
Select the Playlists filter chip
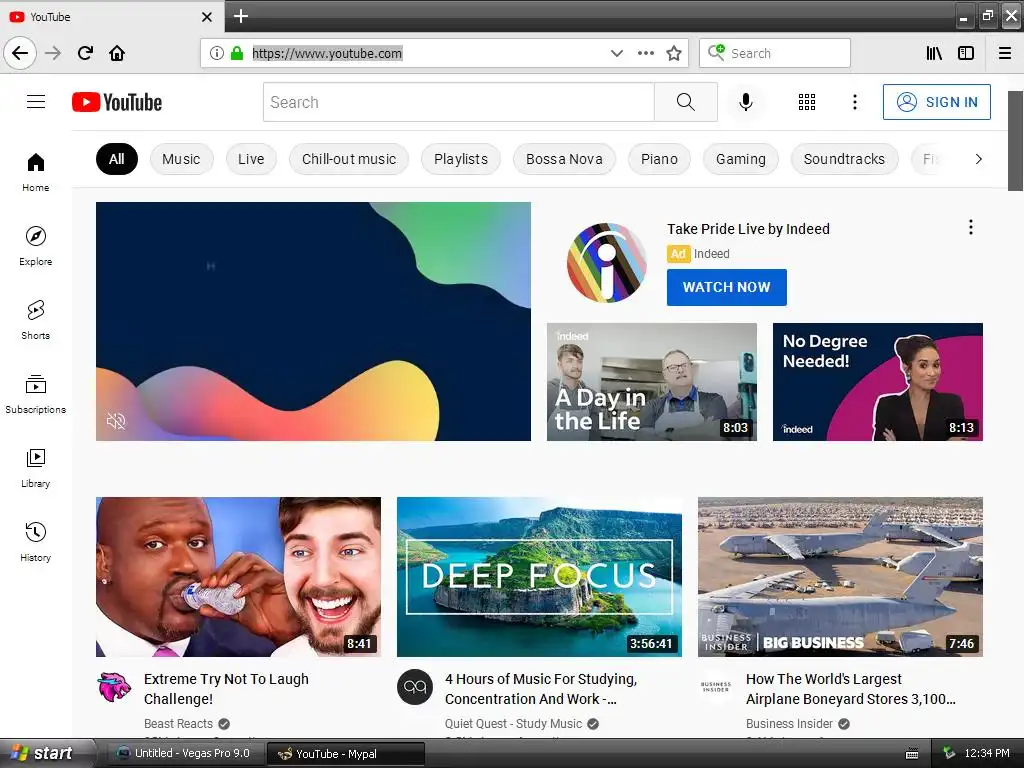[461, 159]
